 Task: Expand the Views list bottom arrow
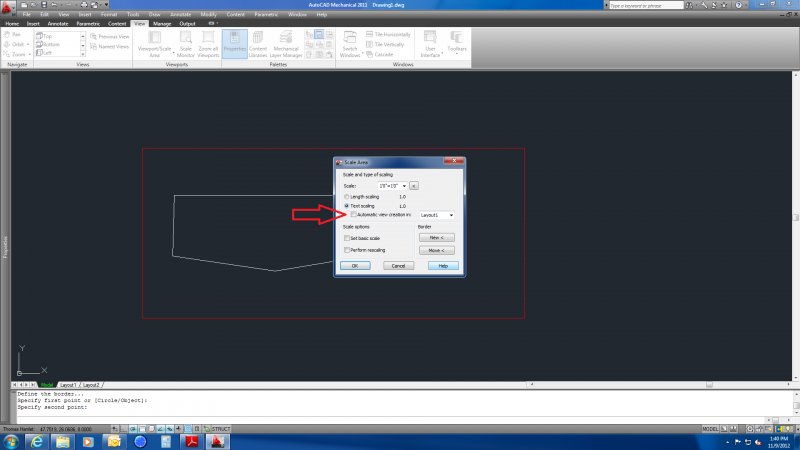click(x=83, y=54)
